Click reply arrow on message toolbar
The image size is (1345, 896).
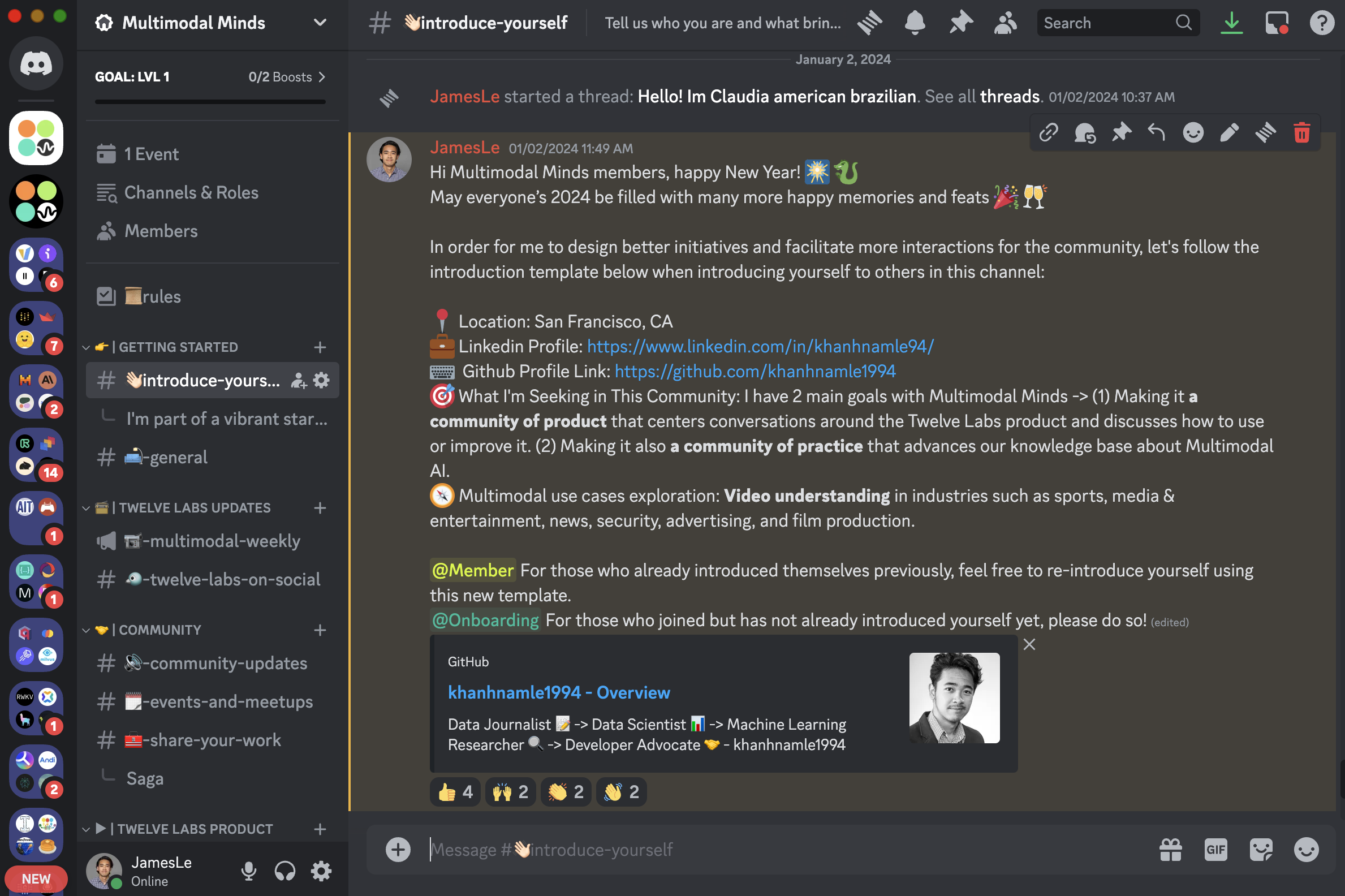click(x=1157, y=132)
